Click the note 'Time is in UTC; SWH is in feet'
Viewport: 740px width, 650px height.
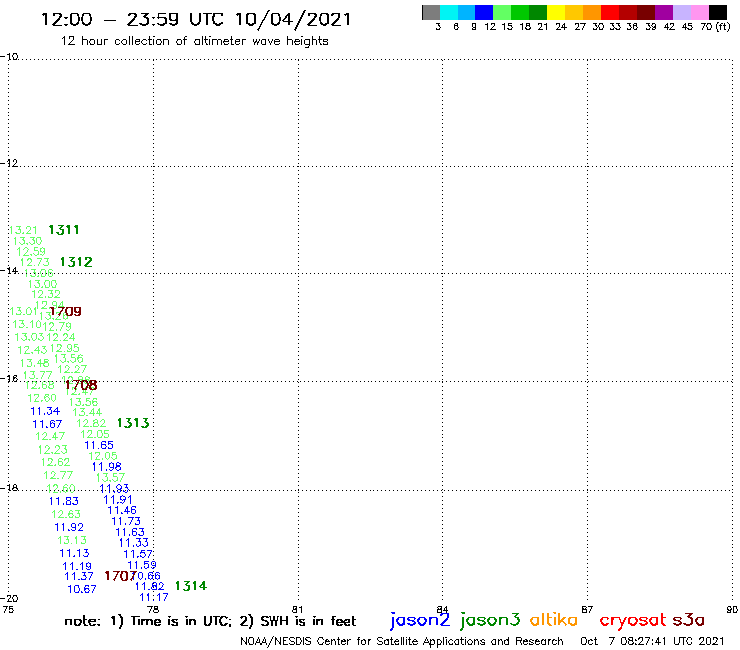tap(210, 621)
